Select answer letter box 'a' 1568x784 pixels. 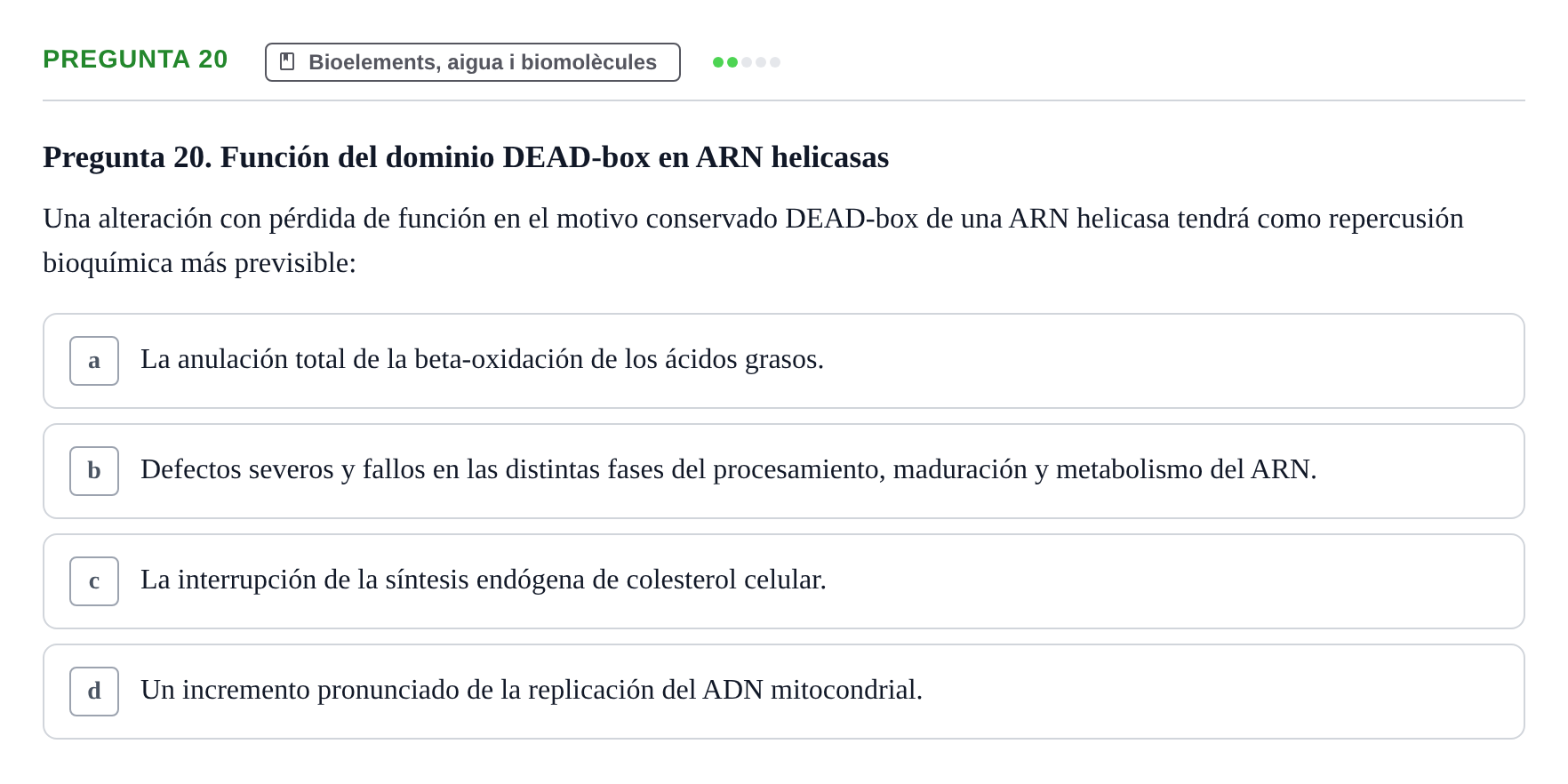[x=94, y=361]
